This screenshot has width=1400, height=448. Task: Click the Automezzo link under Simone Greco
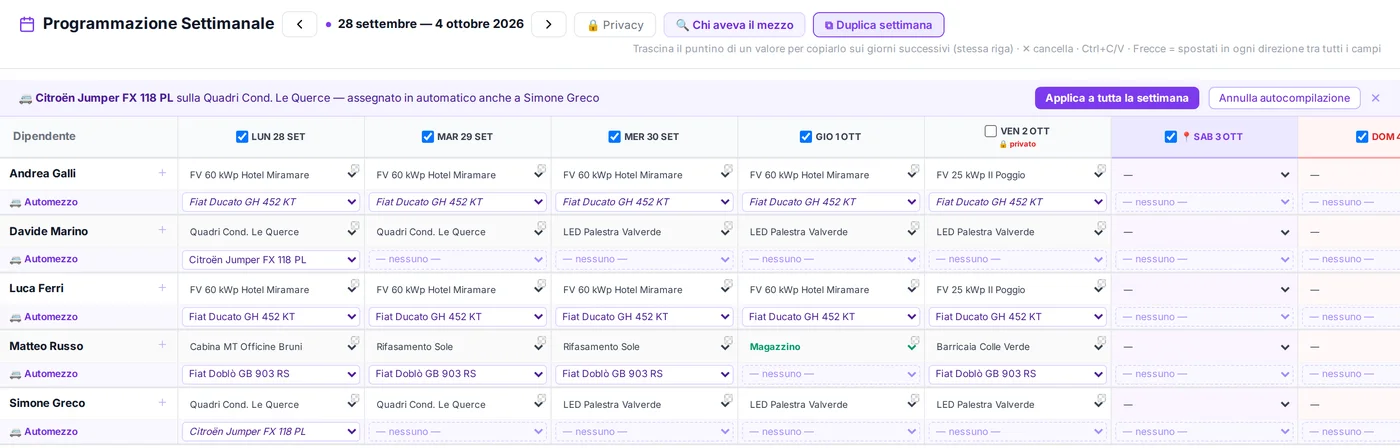click(x=51, y=432)
